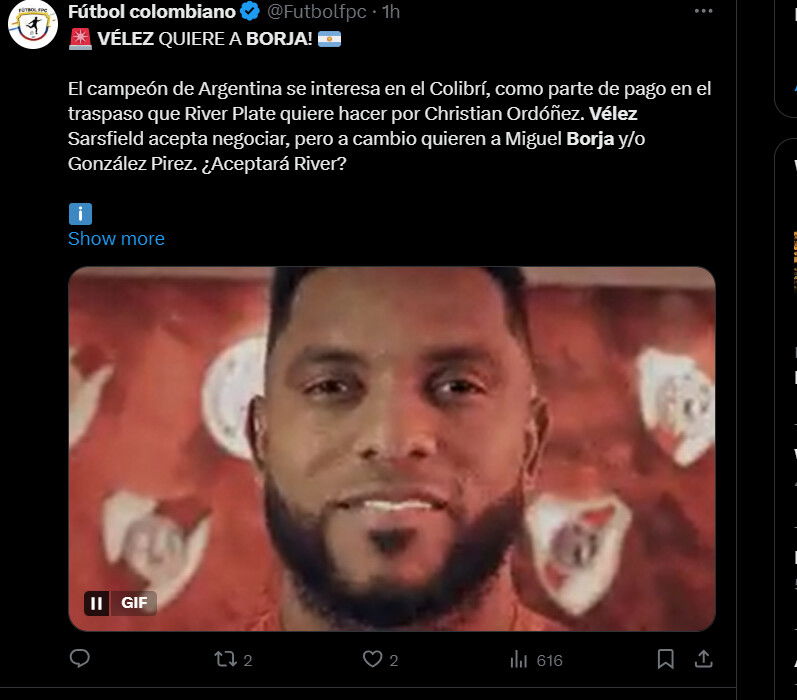Expand tweet text with Show more

coord(116,238)
